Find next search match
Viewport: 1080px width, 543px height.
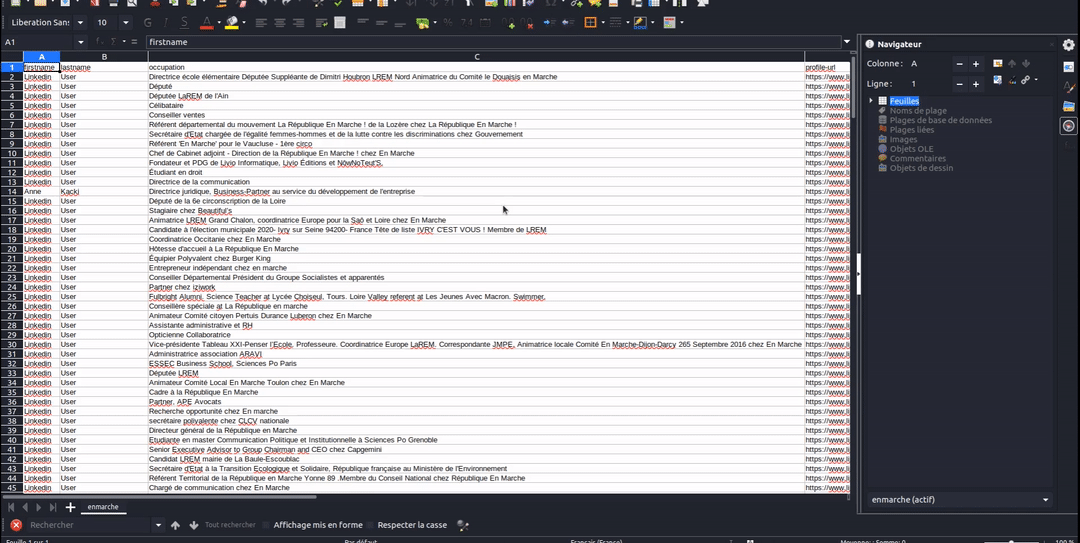coord(194,525)
